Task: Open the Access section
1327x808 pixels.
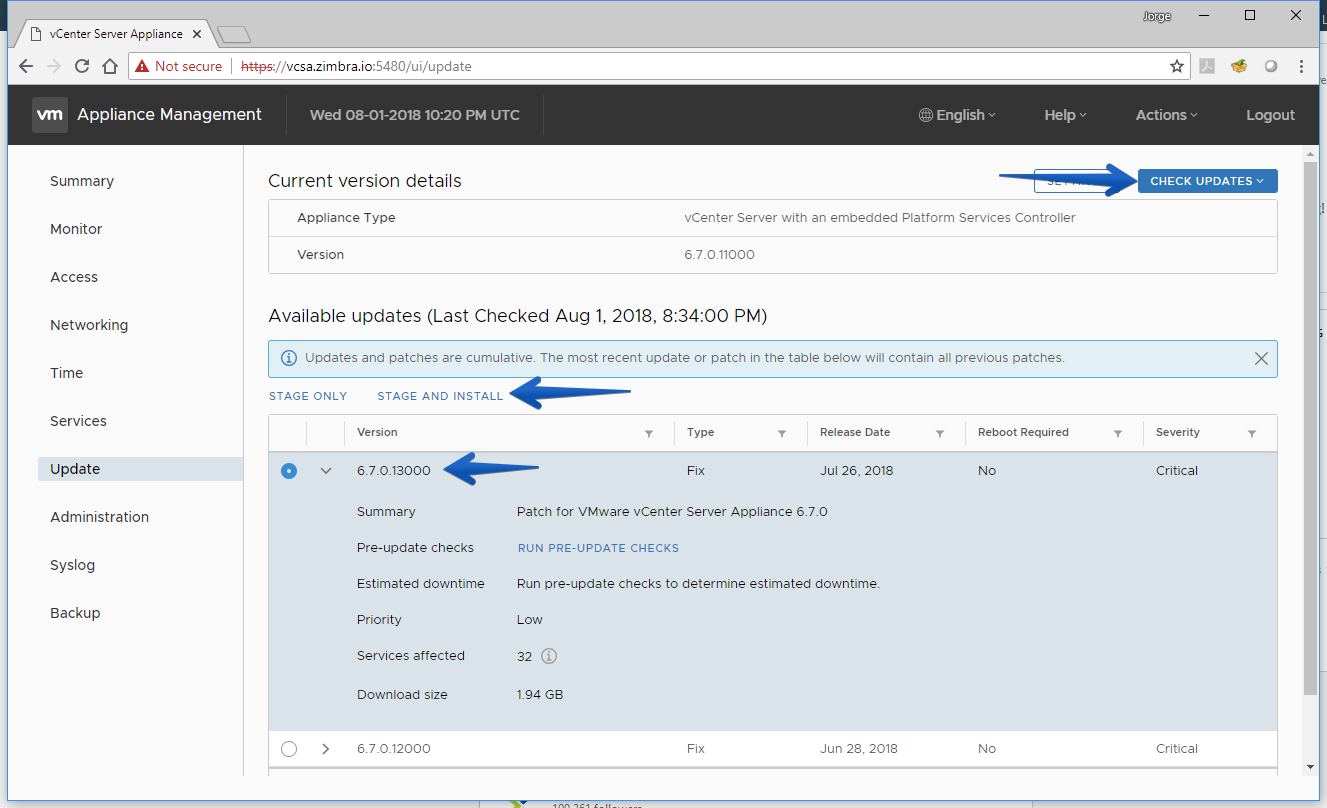Action: 74,277
